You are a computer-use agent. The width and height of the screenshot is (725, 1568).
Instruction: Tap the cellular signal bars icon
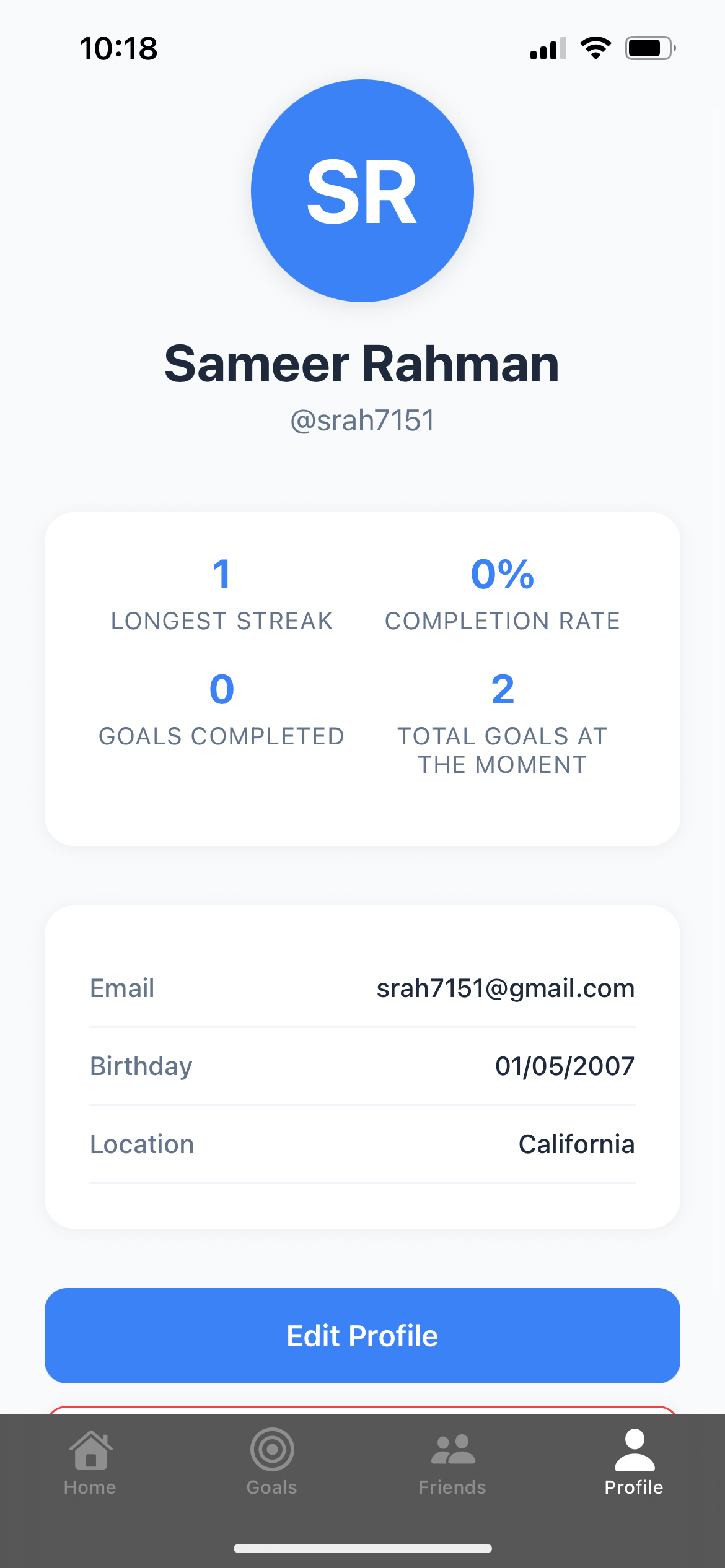pyautogui.click(x=548, y=48)
